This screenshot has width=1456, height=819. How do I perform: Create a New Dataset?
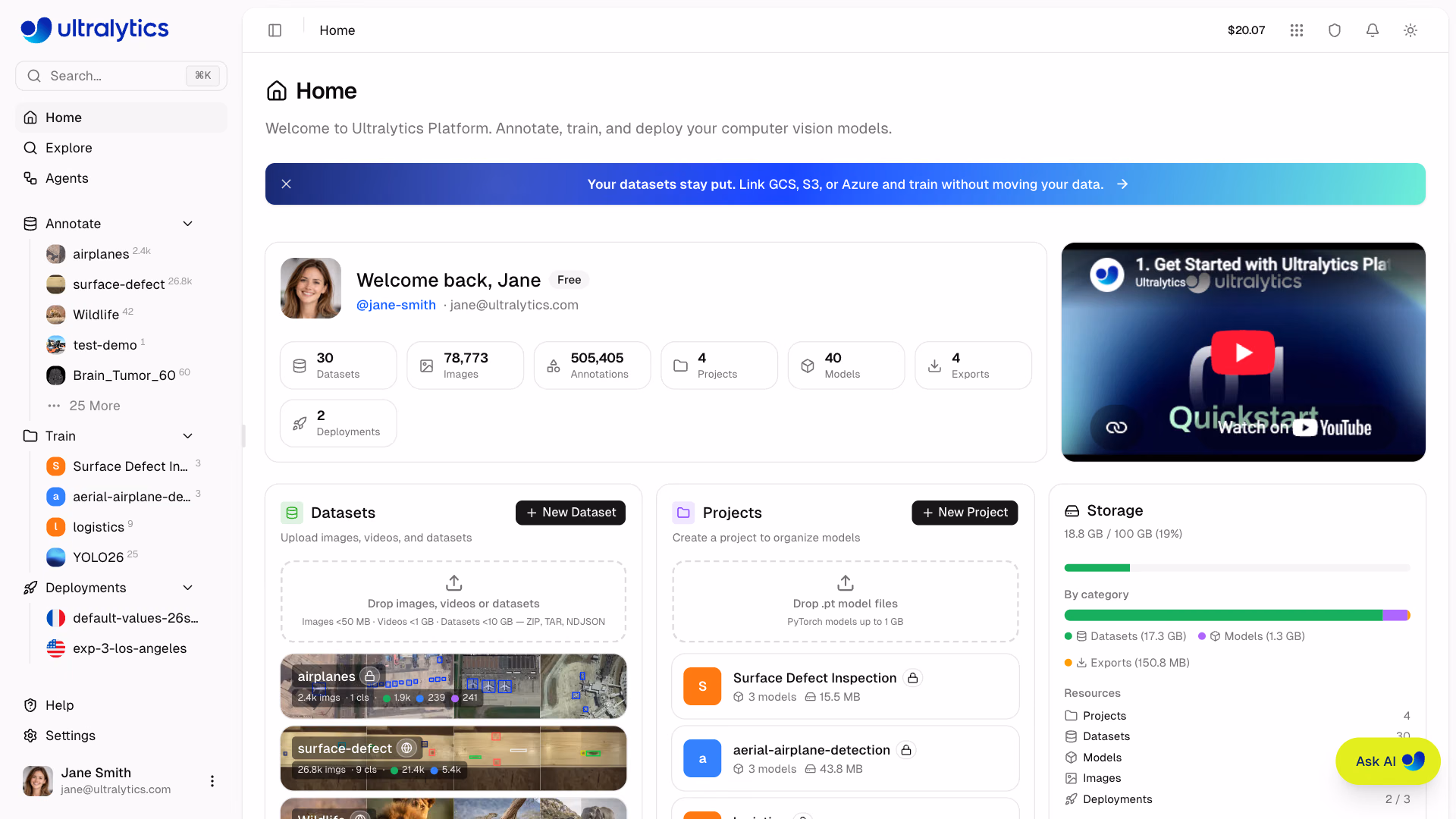click(x=570, y=513)
